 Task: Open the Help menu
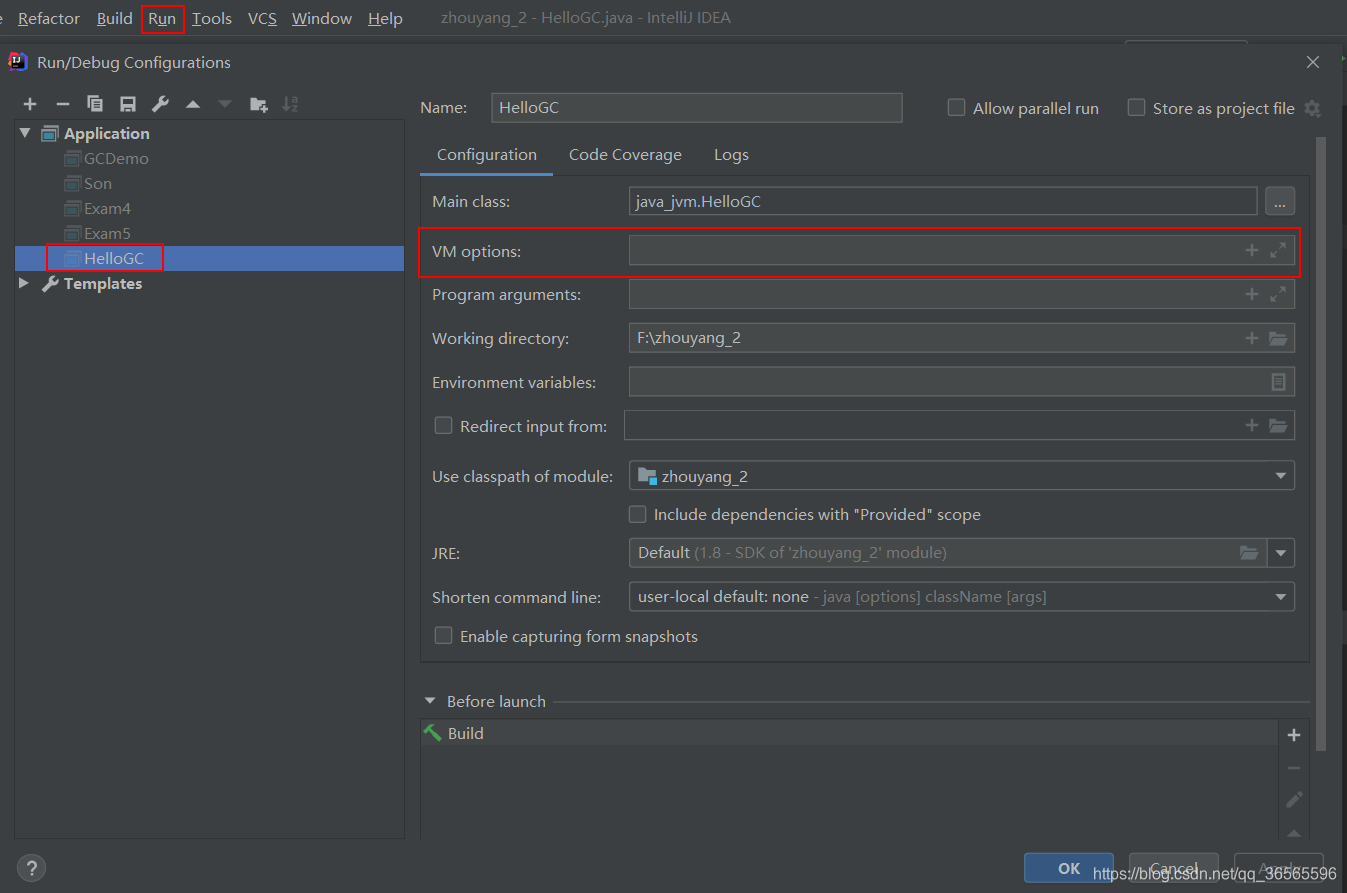[385, 18]
